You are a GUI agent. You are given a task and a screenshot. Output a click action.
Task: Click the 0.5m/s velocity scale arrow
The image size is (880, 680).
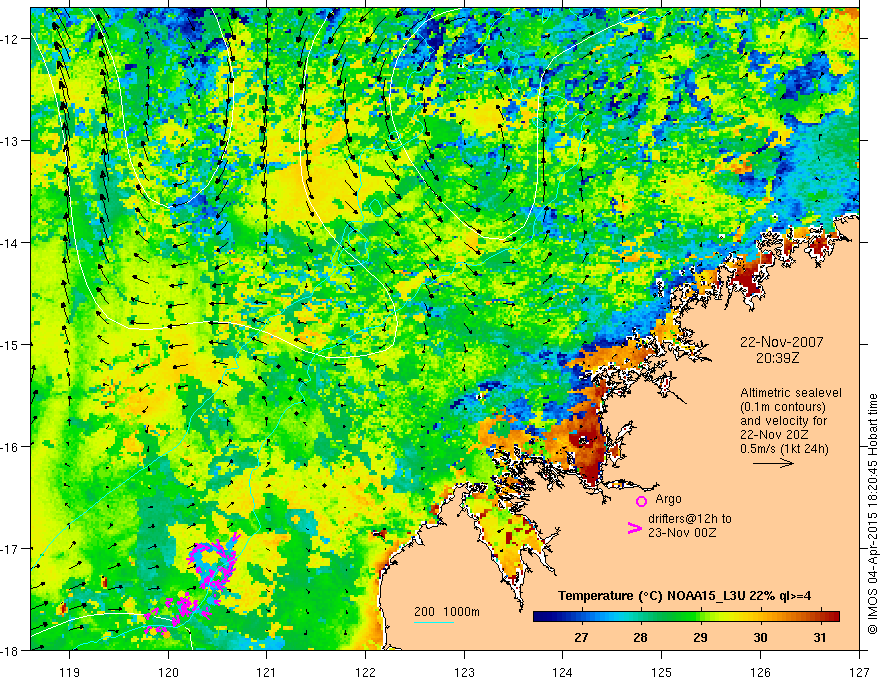(x=773, y=463)
